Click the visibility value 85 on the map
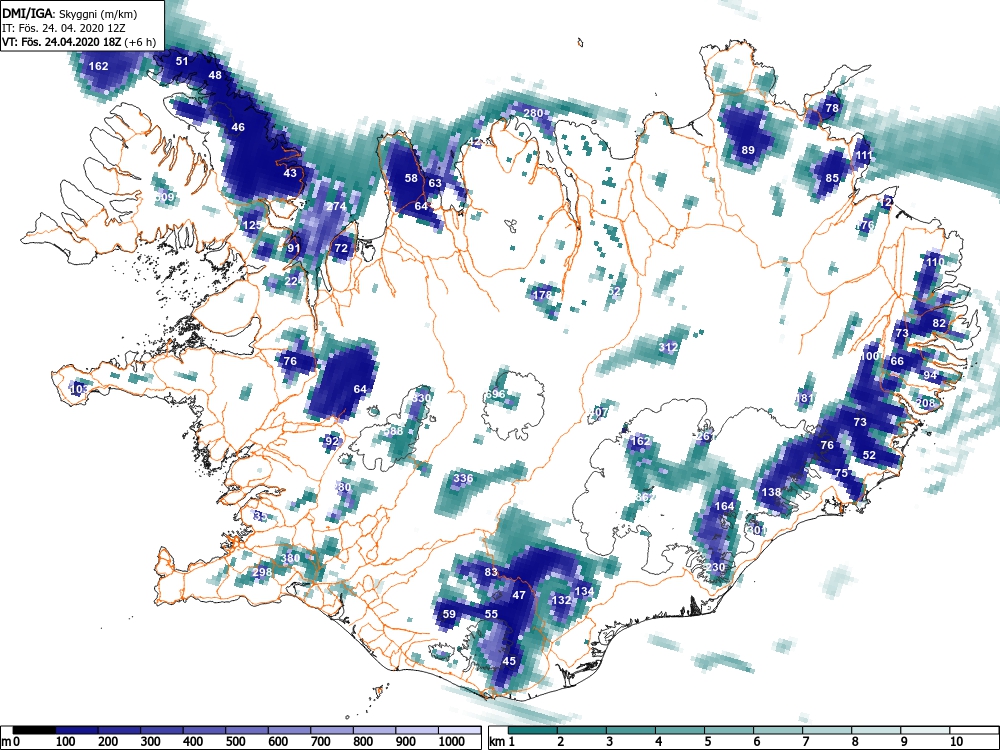The height and width of the screenshot is (750, 1000). click(x=832, y=179)
